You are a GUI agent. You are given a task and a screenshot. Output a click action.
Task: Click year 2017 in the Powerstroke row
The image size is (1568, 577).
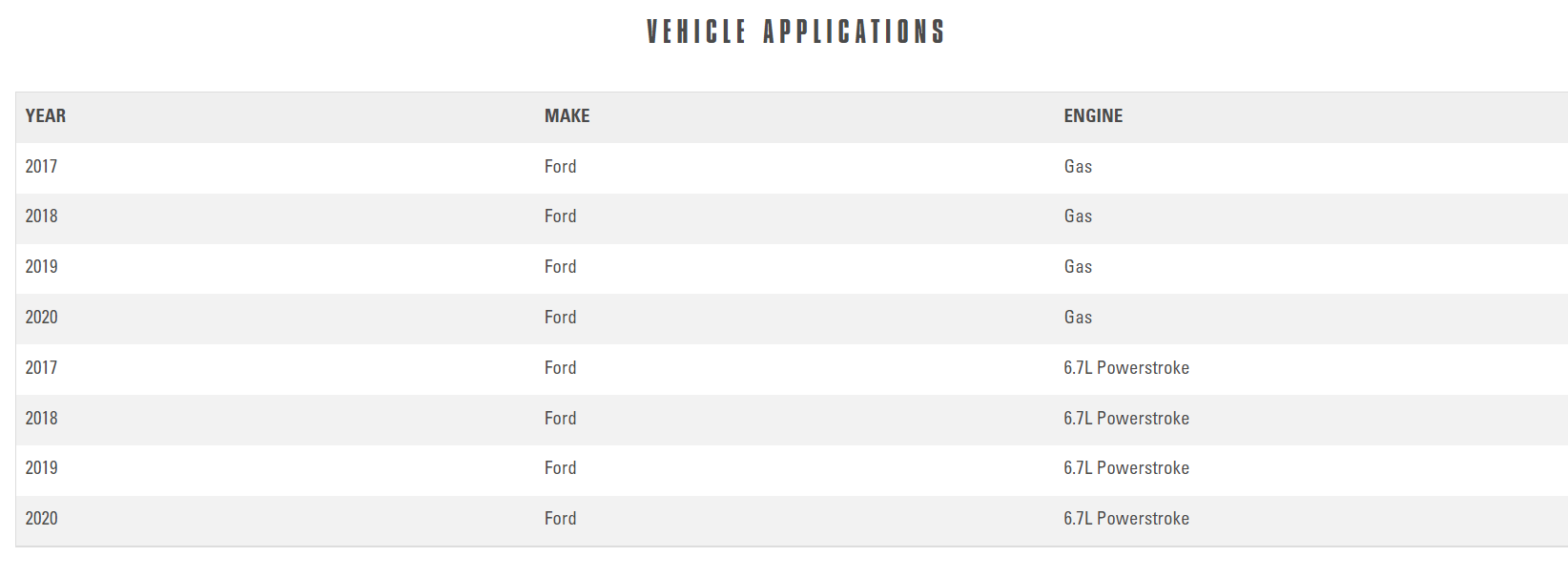(x=41, y=368)
